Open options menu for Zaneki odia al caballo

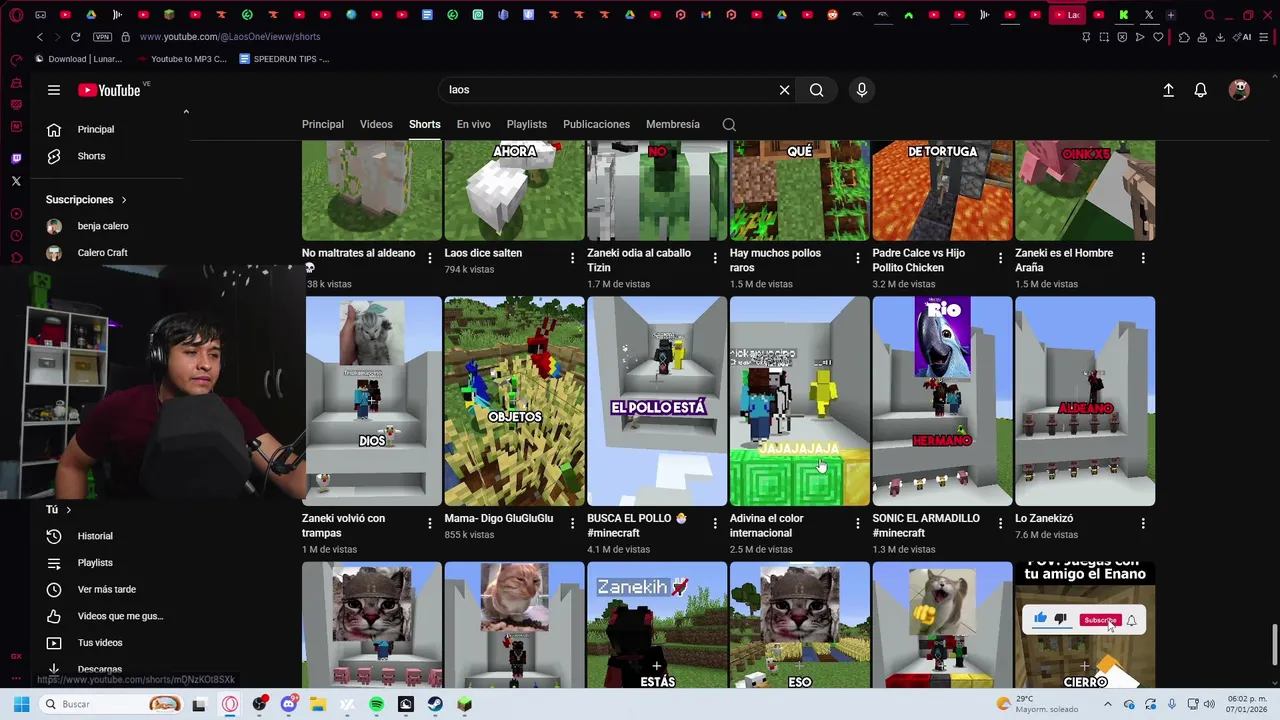(x=715, y=258)
